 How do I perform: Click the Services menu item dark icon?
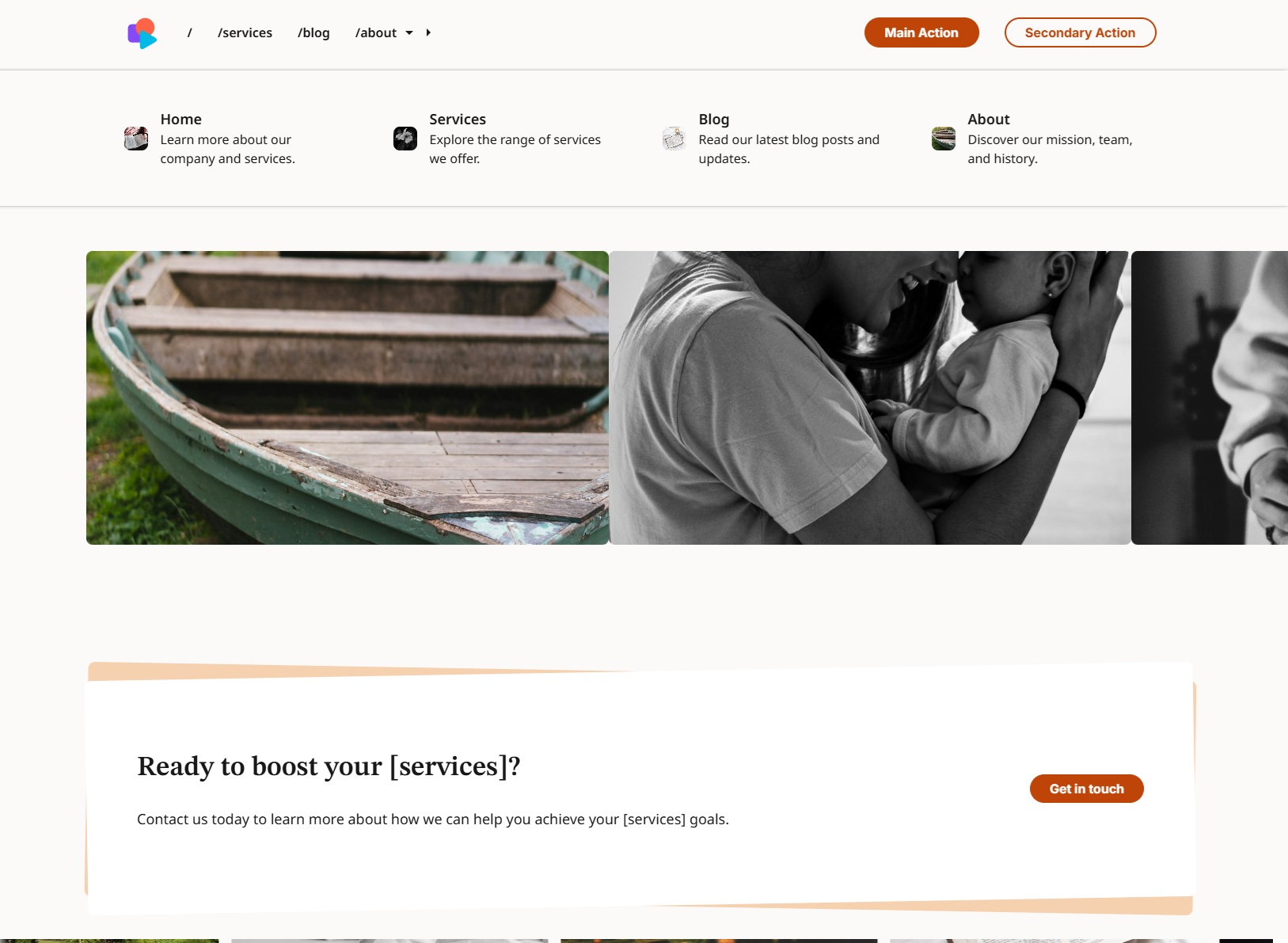click(x=405, y=139)
